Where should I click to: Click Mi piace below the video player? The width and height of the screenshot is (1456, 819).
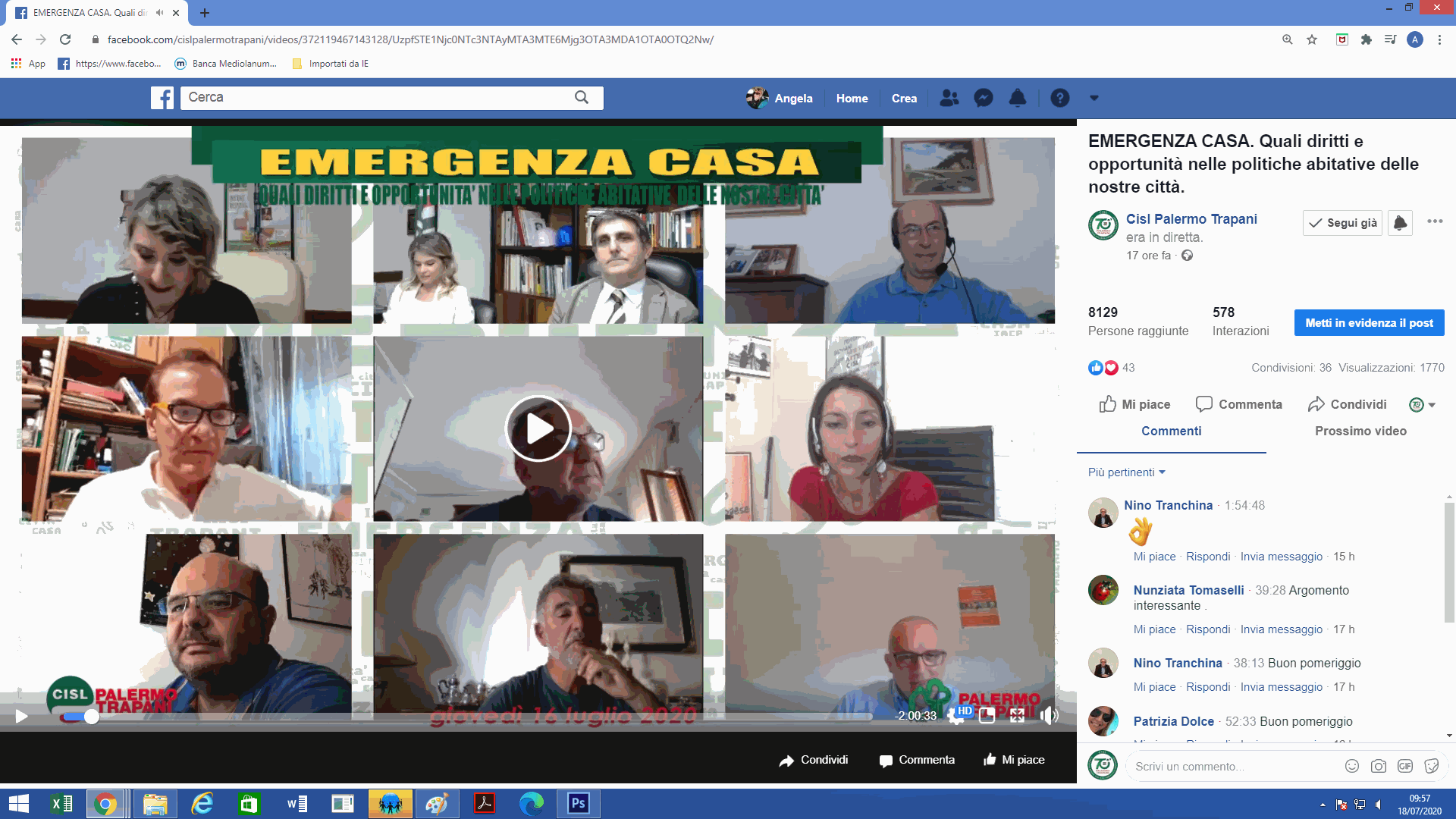point(1014,760)
